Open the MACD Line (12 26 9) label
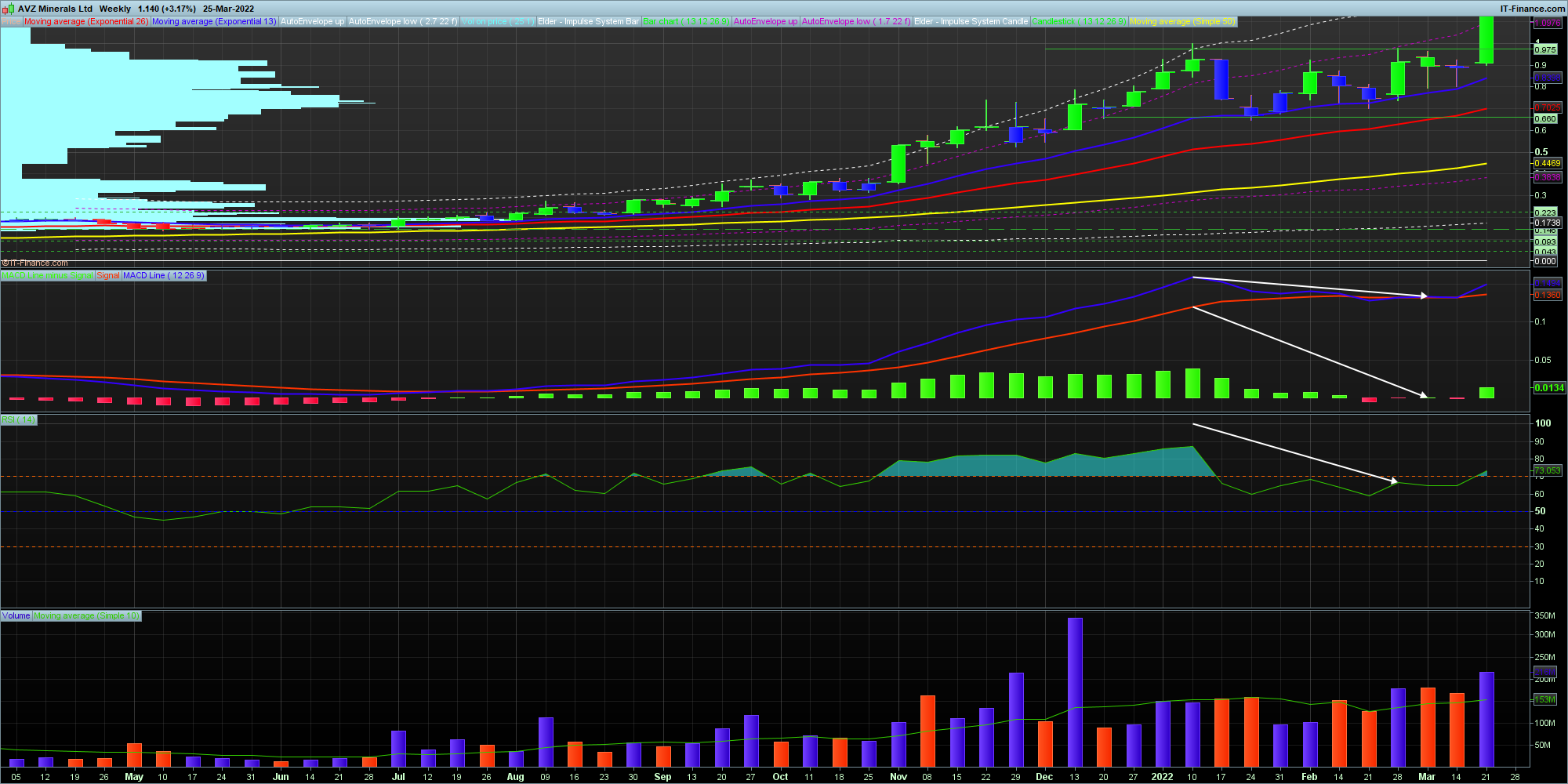1568x784 pixels. click(164, 275)
